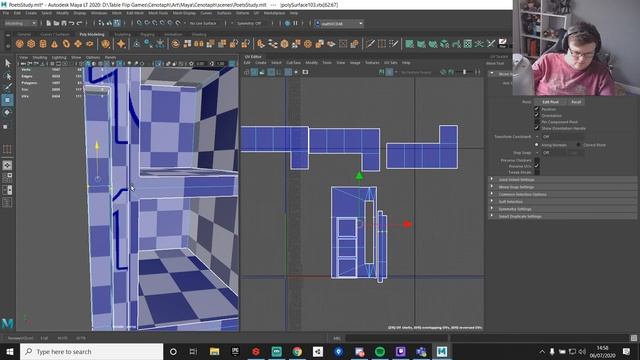
Task: Expand Common Selection Options section
Action: [562, 194]
